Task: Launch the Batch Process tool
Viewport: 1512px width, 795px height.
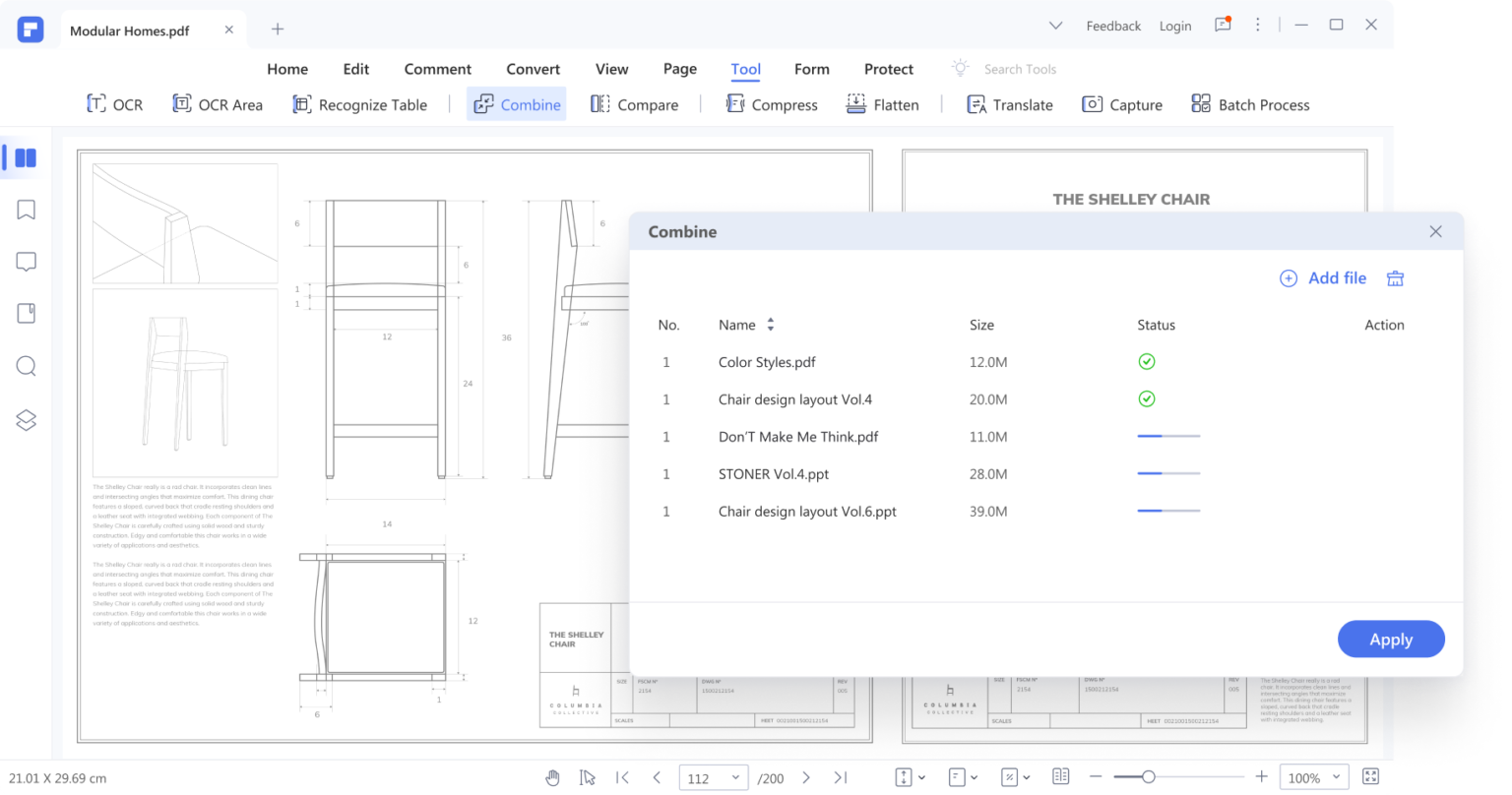Action: click(x=1249, y=104)
